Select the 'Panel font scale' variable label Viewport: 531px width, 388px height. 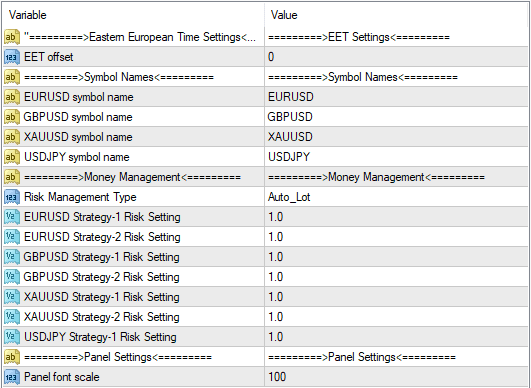coord(62,376)
